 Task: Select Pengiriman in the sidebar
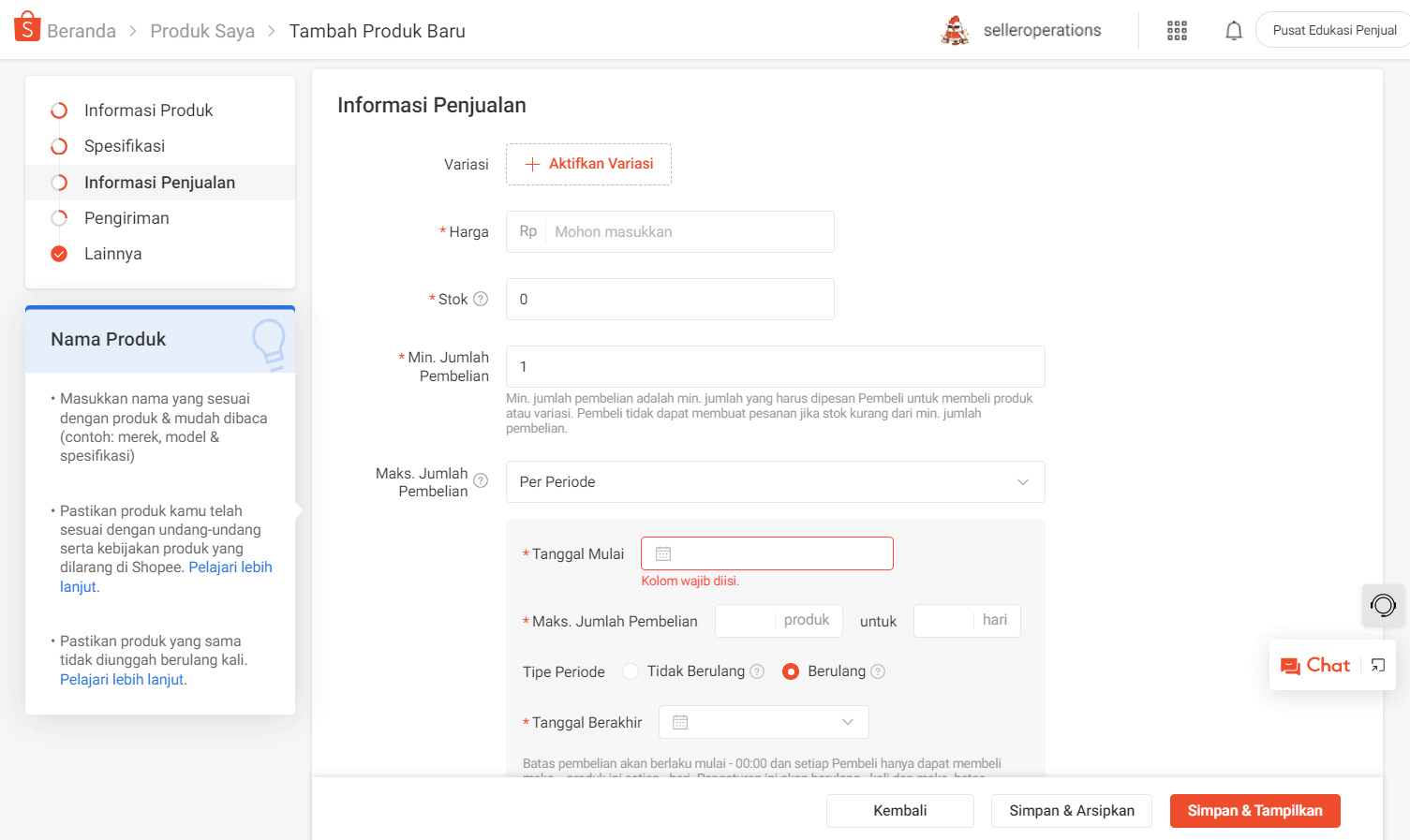126,217
